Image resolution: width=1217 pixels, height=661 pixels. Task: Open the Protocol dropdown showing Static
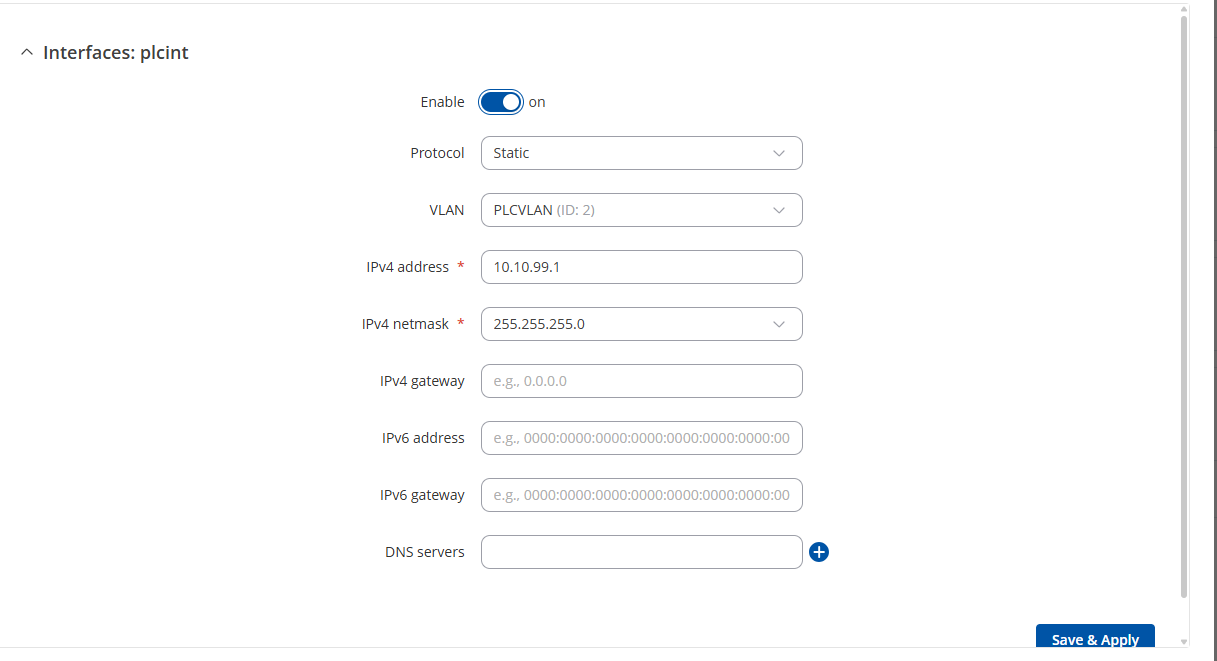pos(641,153)
